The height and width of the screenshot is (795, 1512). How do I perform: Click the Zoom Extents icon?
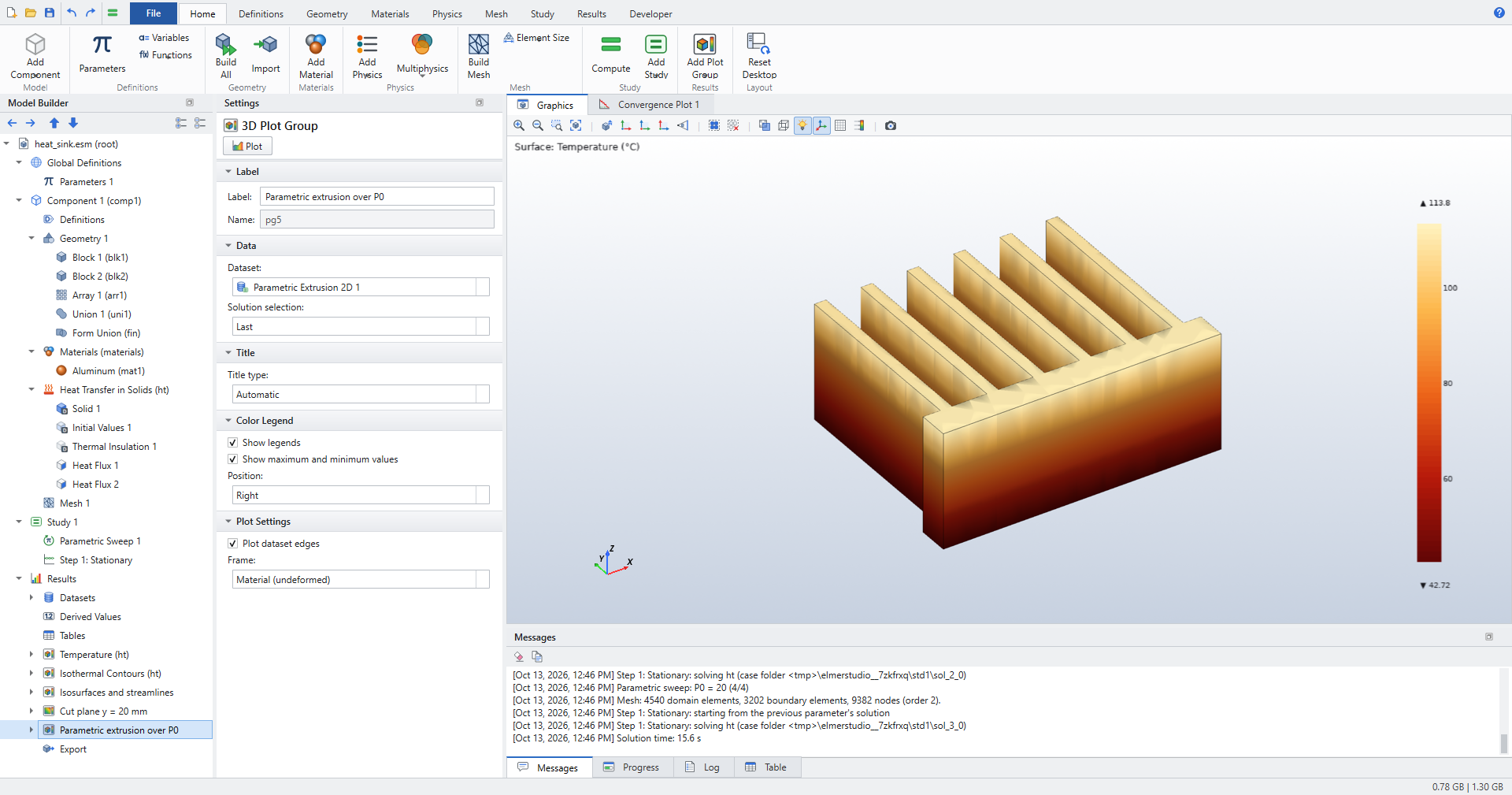[x=576, y=125]
